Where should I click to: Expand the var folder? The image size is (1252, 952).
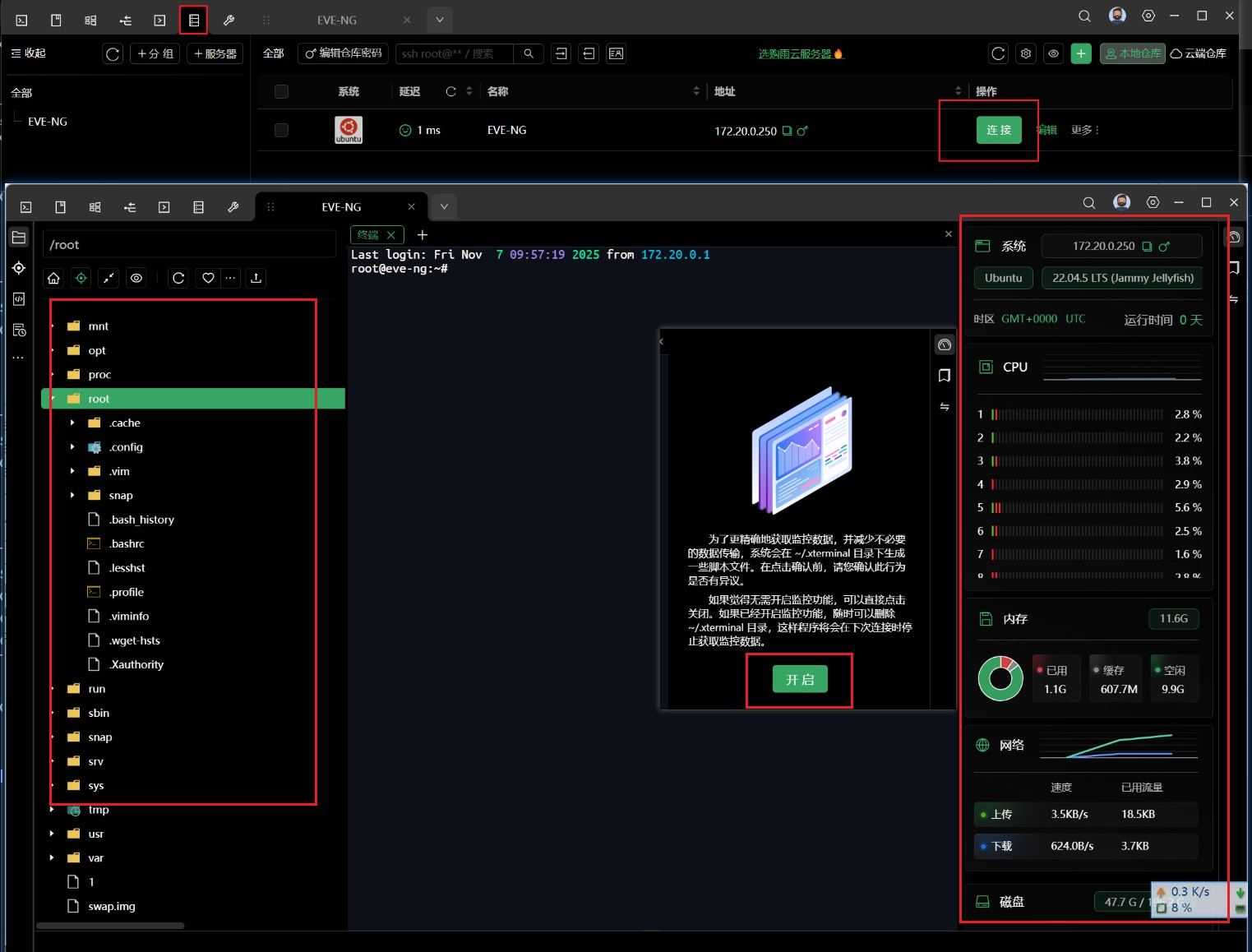click(x=52, y=857)
